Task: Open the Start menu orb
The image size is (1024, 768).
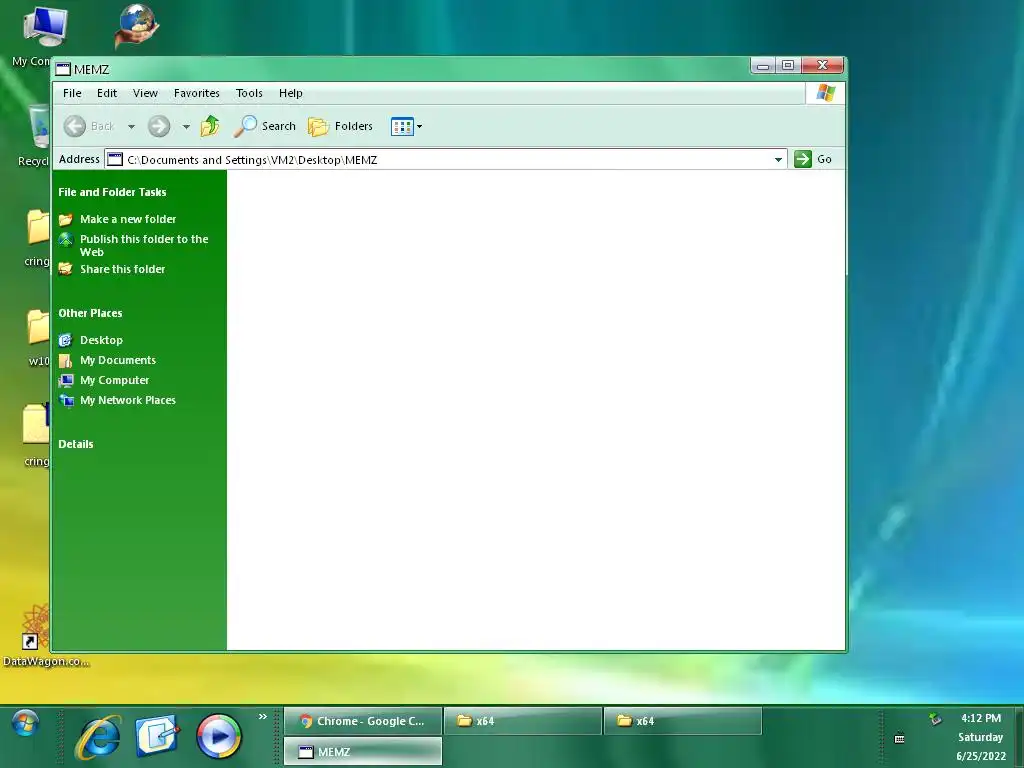Action: (x=25, y=724)
